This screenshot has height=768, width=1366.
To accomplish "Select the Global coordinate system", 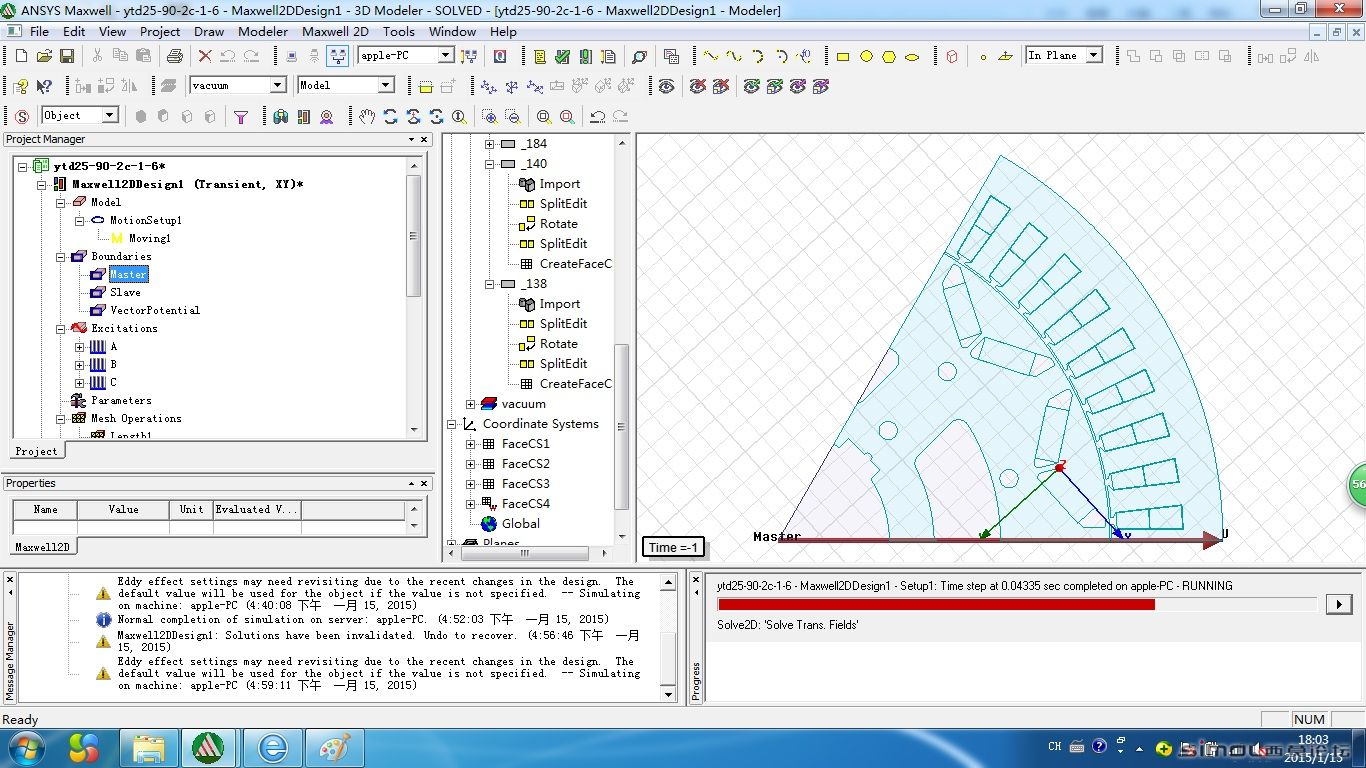I will pos(521,524).
